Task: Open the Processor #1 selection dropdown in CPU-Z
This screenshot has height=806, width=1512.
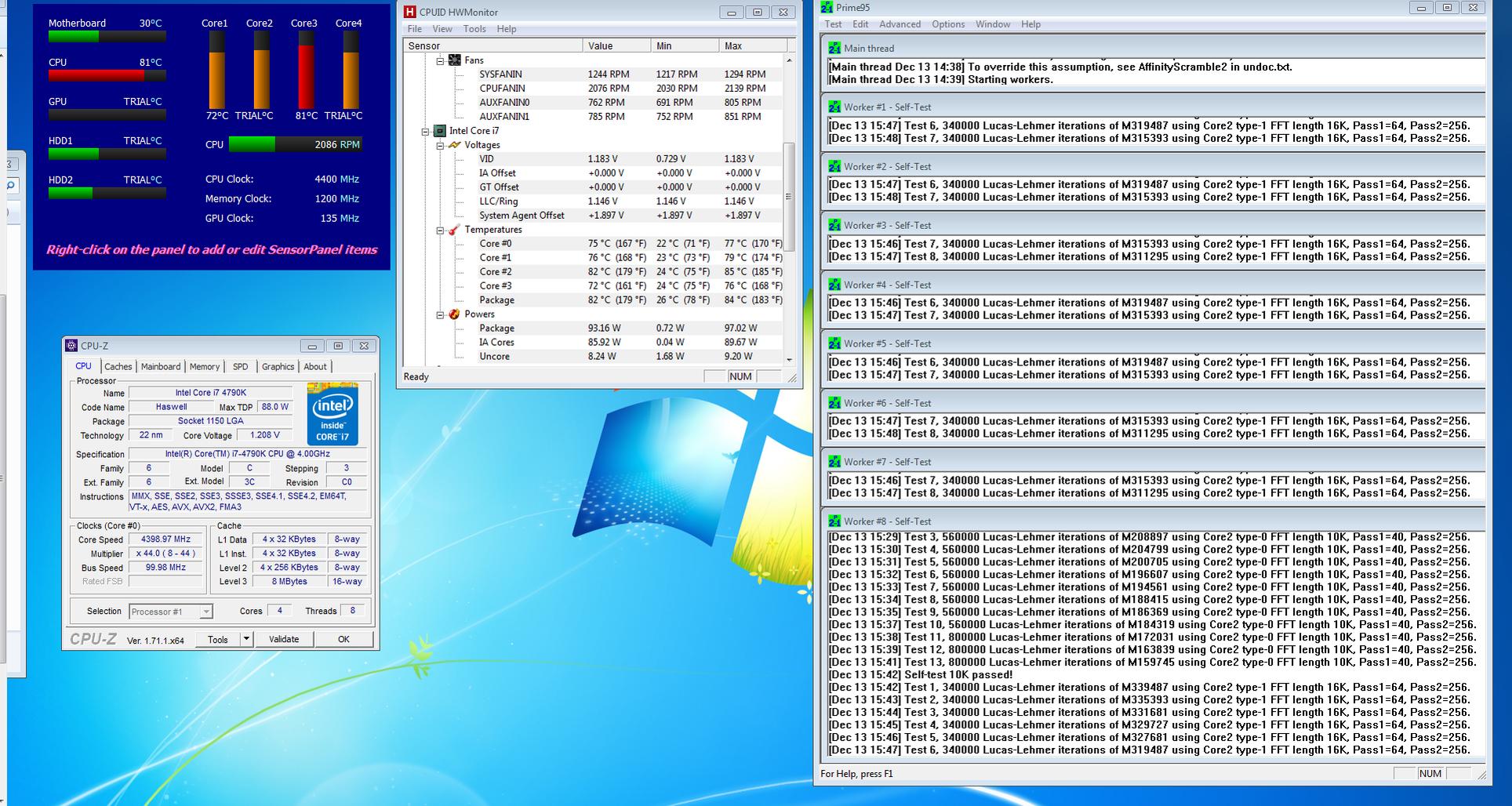Action: (206, 612)
